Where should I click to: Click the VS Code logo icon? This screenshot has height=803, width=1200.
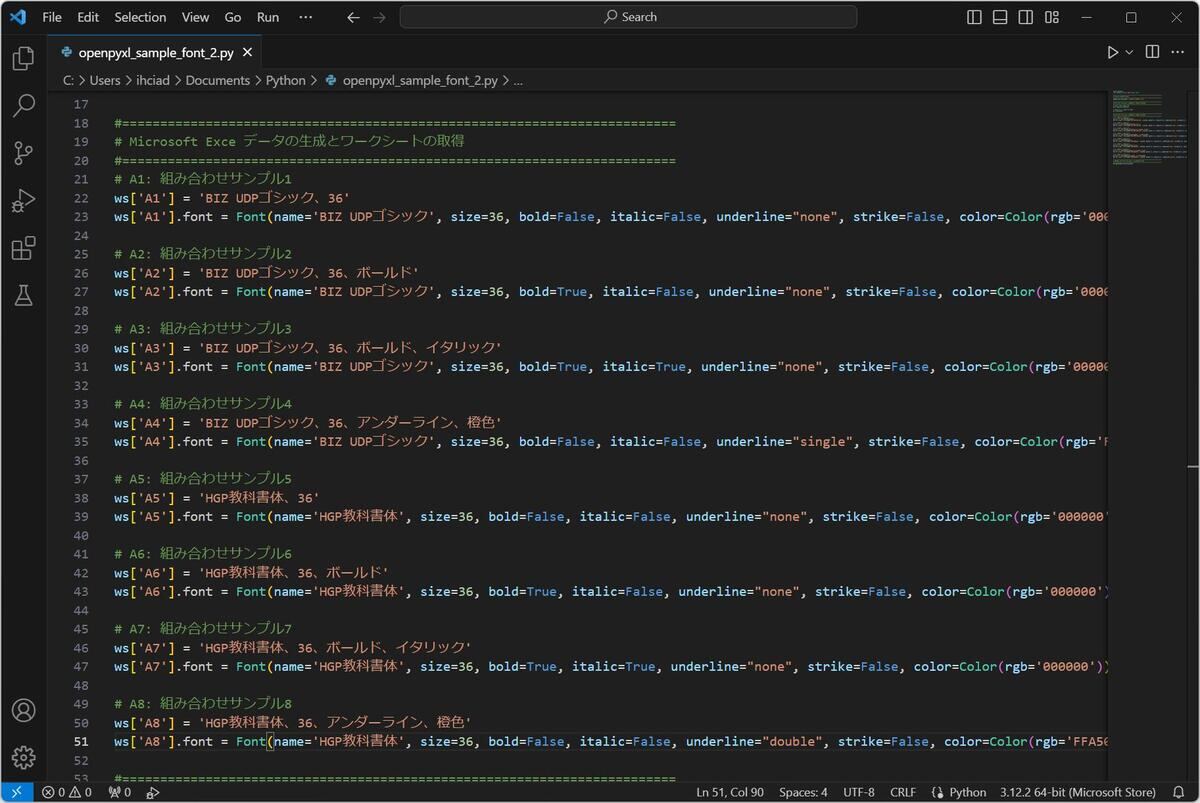tap(17, 17)
